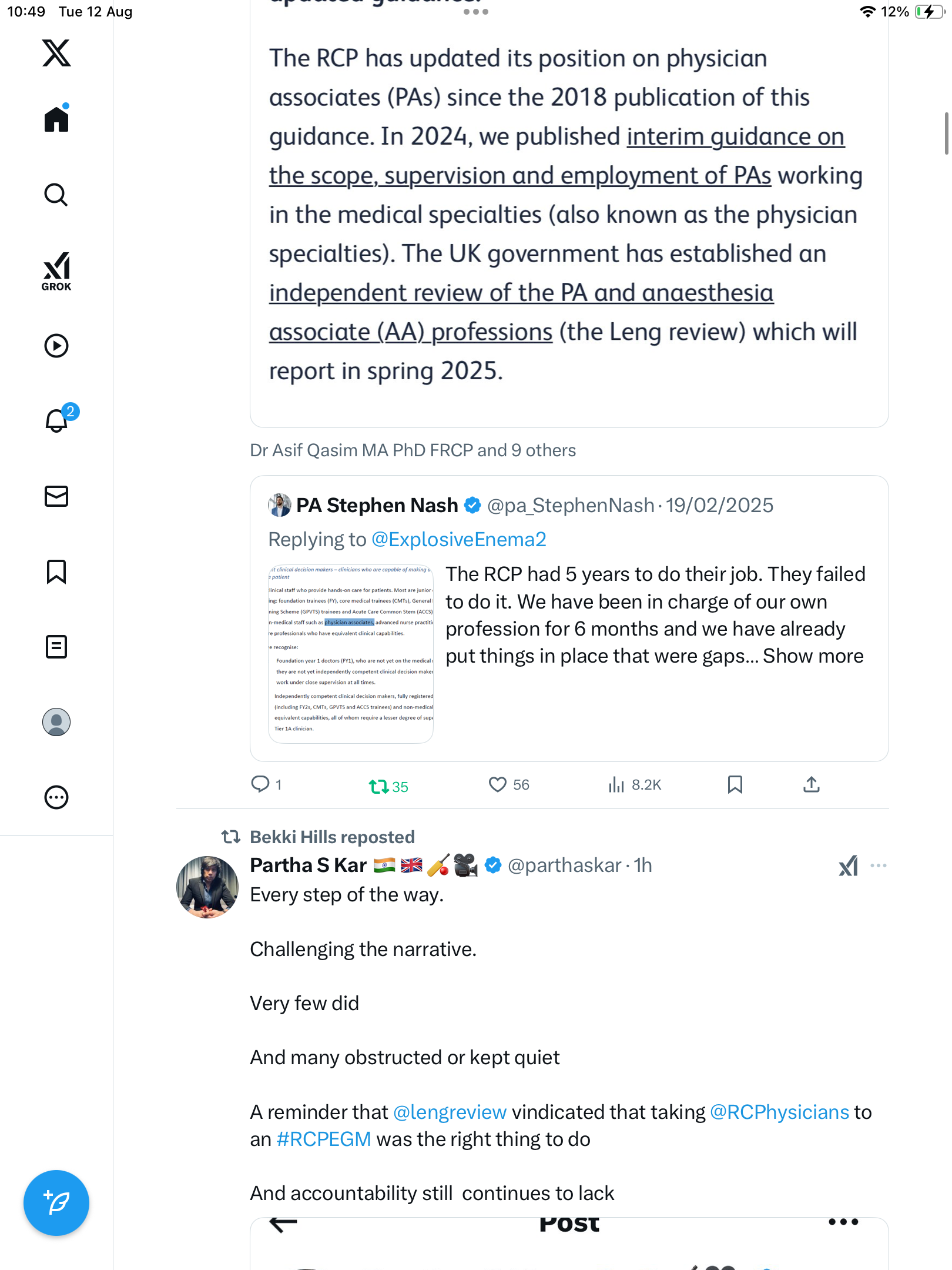952x1270 pixels.
Task: Tap the compose new post button
Action: [x=56, y=1203]
